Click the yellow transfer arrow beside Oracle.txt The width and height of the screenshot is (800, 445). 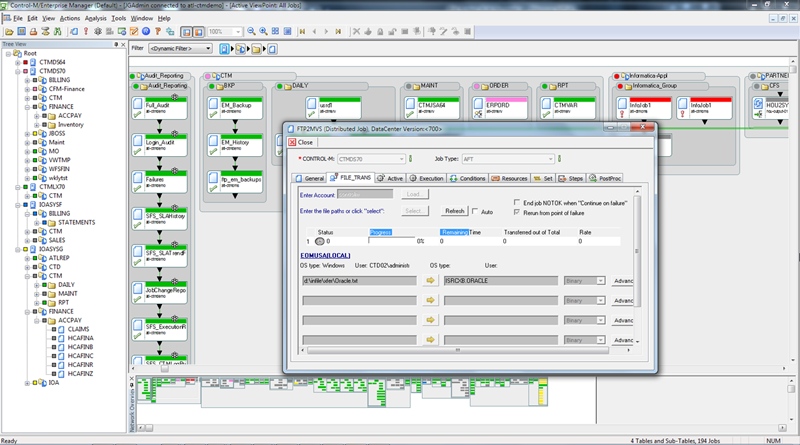tap(431, 281)
